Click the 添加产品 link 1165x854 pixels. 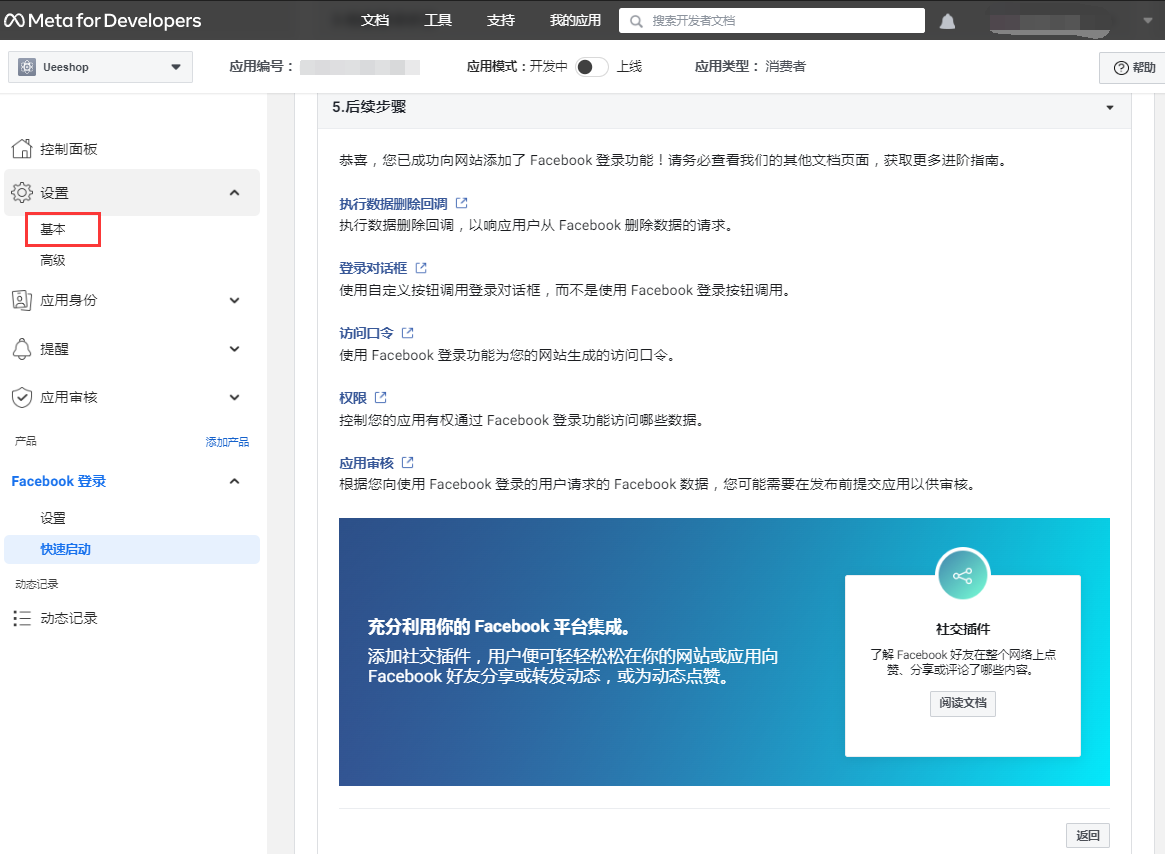coord(227,441)
